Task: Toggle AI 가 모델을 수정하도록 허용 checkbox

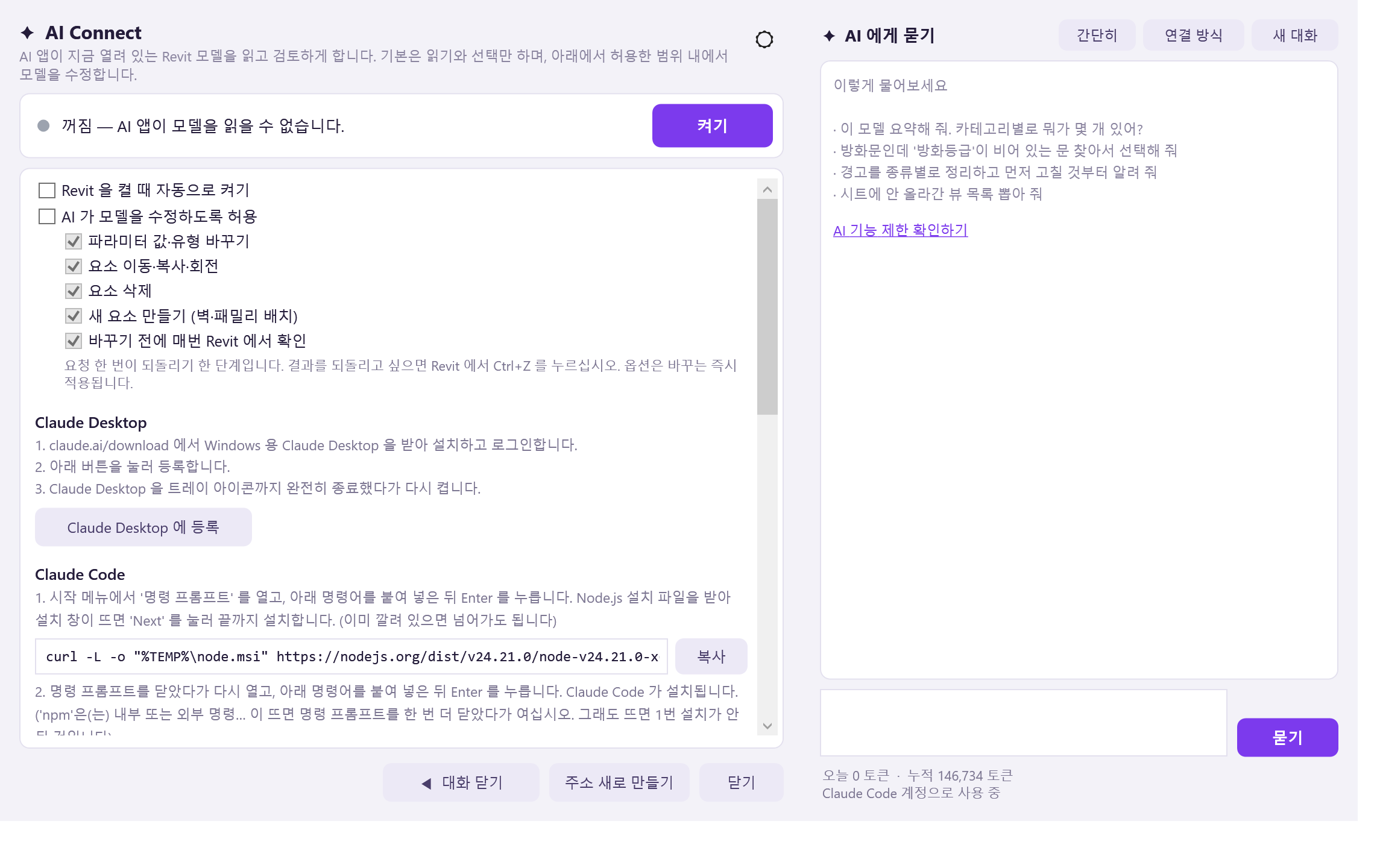Action: click(47, 216)
